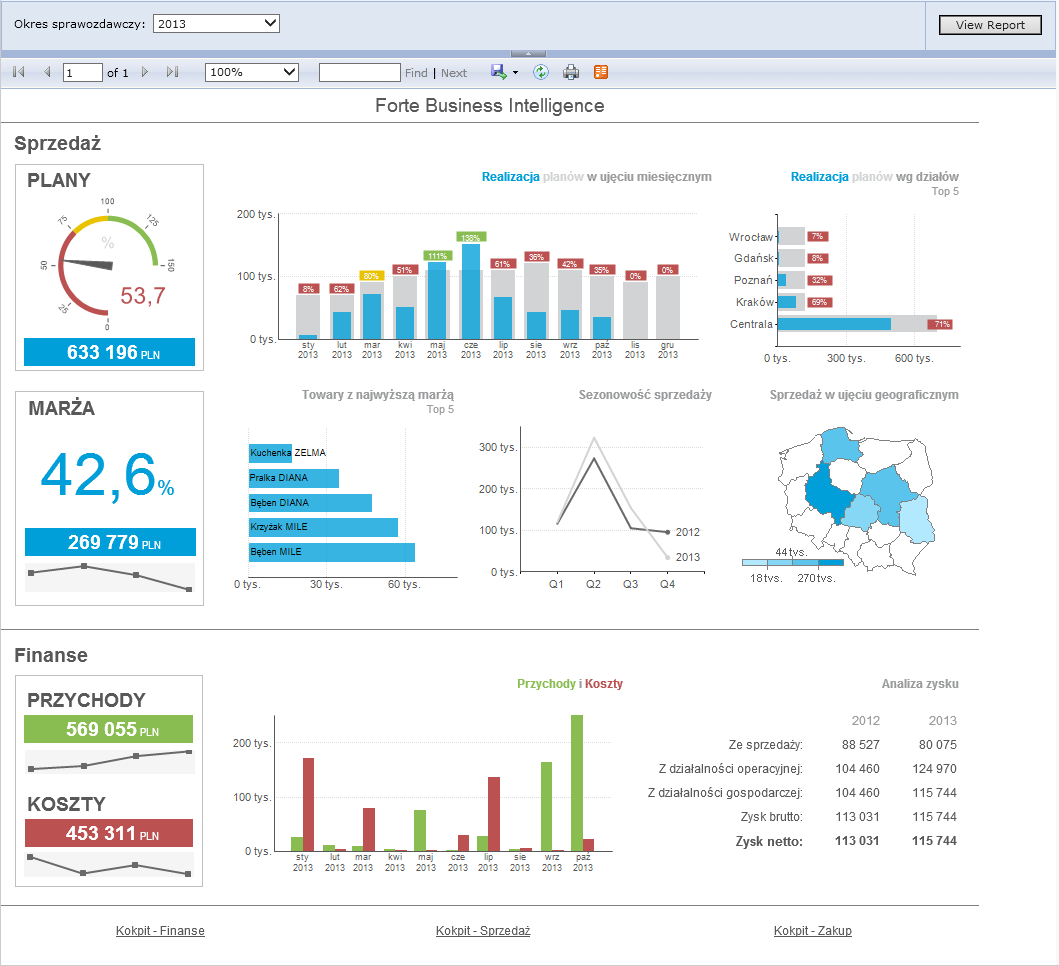Click the Forte Business Intelligence title
This screenshot has width=1059, height=966.
[490, 106]
